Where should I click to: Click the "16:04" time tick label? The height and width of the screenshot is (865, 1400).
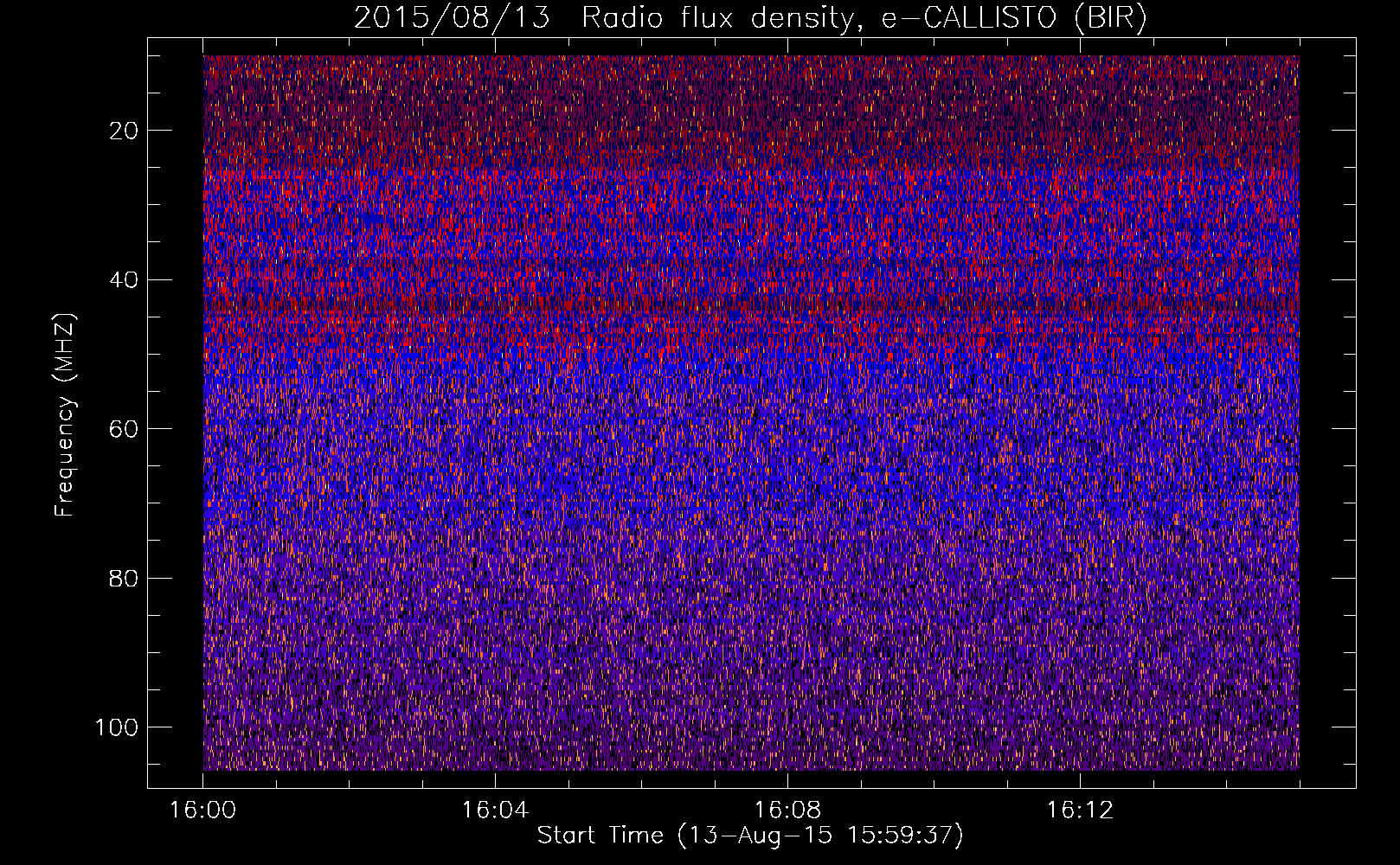495,811
